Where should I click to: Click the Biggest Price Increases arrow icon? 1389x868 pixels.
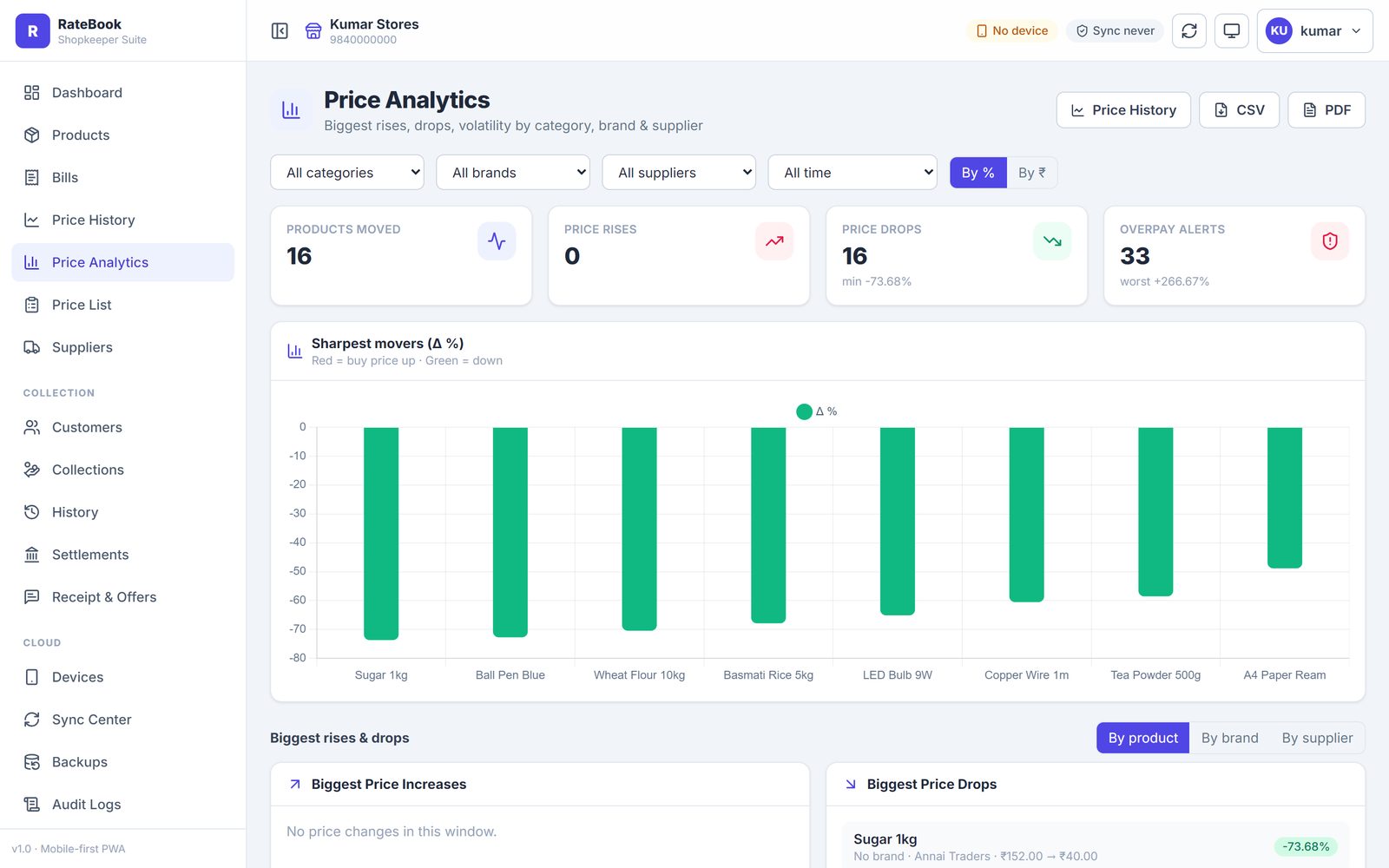click(295, 784)
